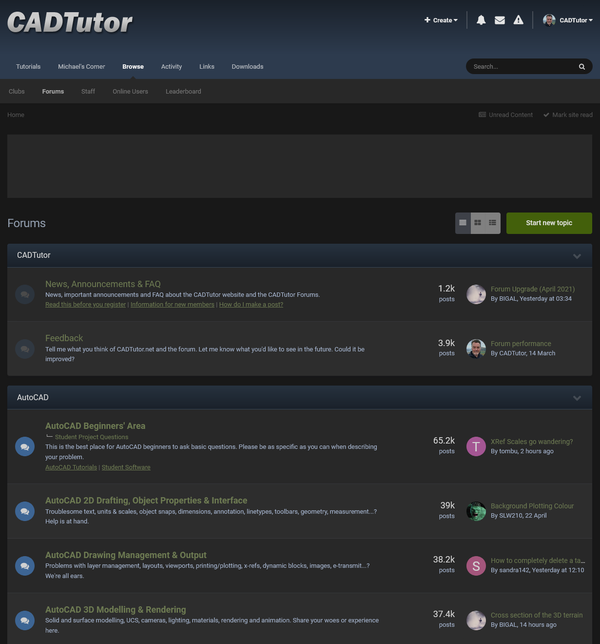
Task: Click the Feedback forum bubble icon
Action: (25, 349)
